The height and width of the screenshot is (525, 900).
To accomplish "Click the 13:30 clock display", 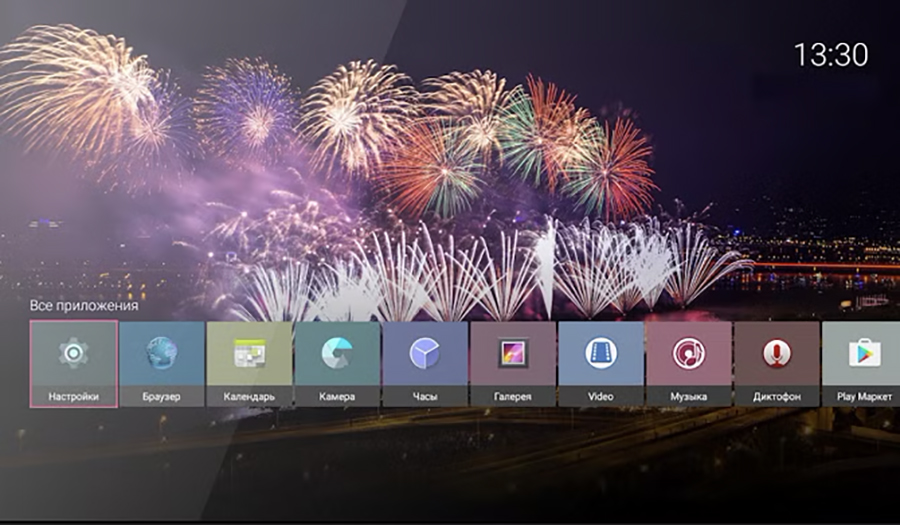I will tap(831, 55).
